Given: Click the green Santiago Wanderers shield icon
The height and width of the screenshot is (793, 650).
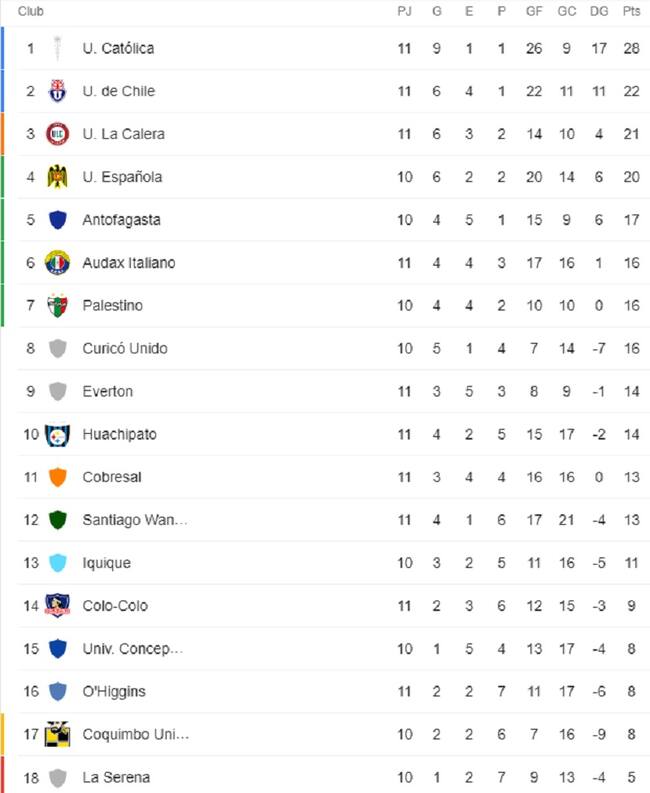Looking at the screenshot, I should click(57, 520).
